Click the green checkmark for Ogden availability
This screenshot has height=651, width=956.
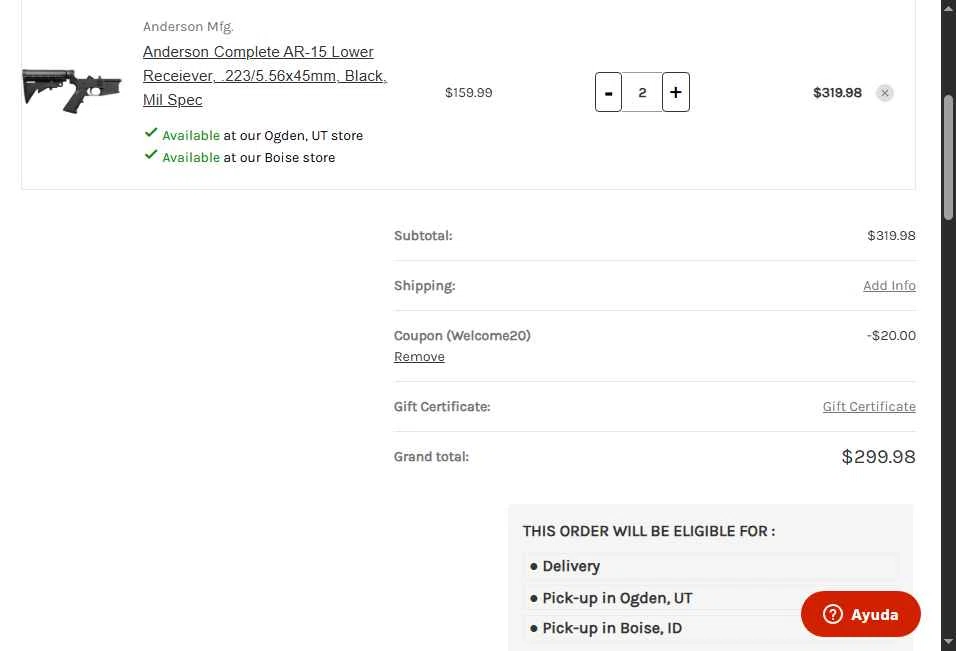point(151,133)
